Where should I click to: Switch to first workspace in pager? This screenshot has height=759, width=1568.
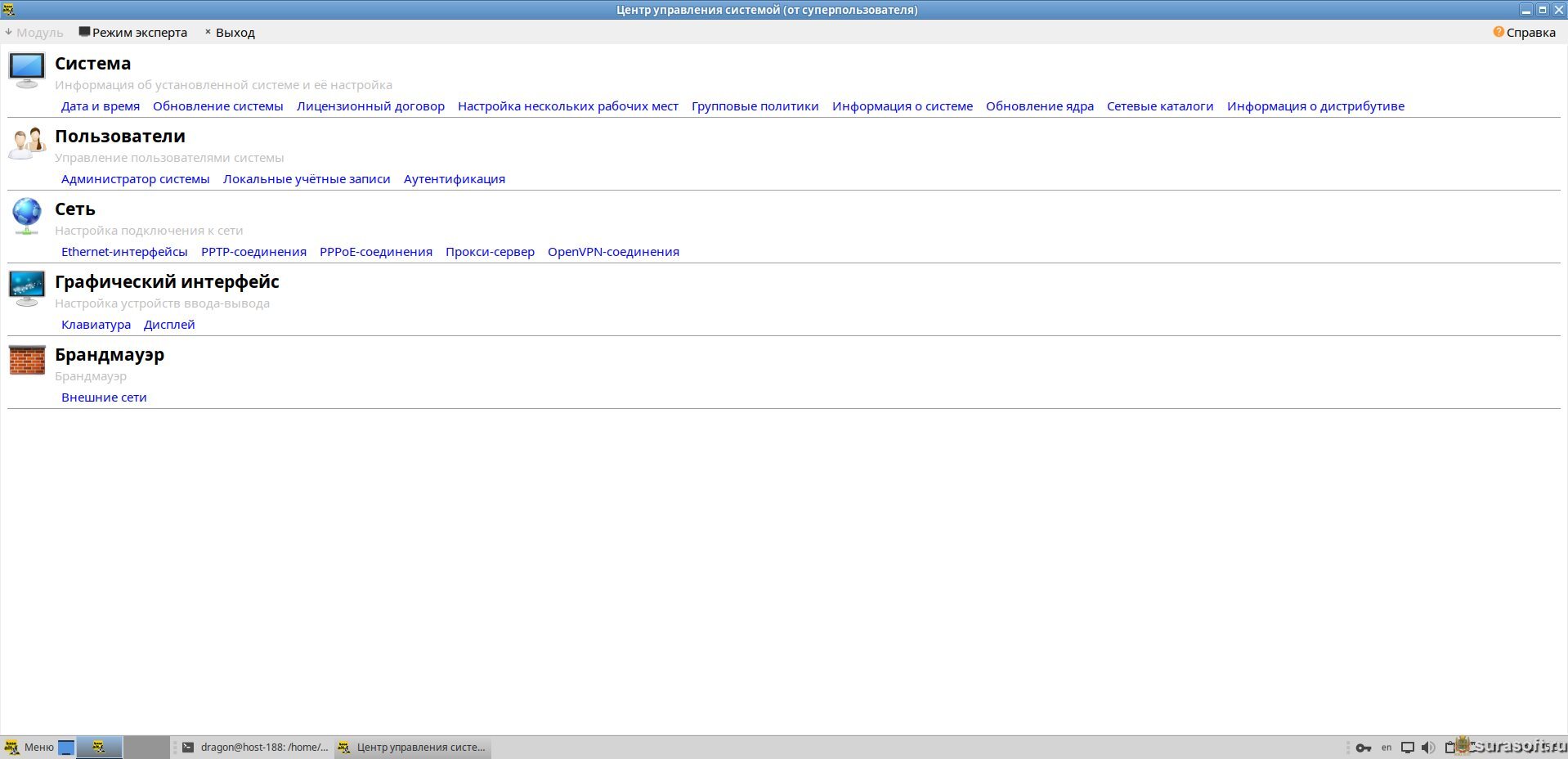99,747
